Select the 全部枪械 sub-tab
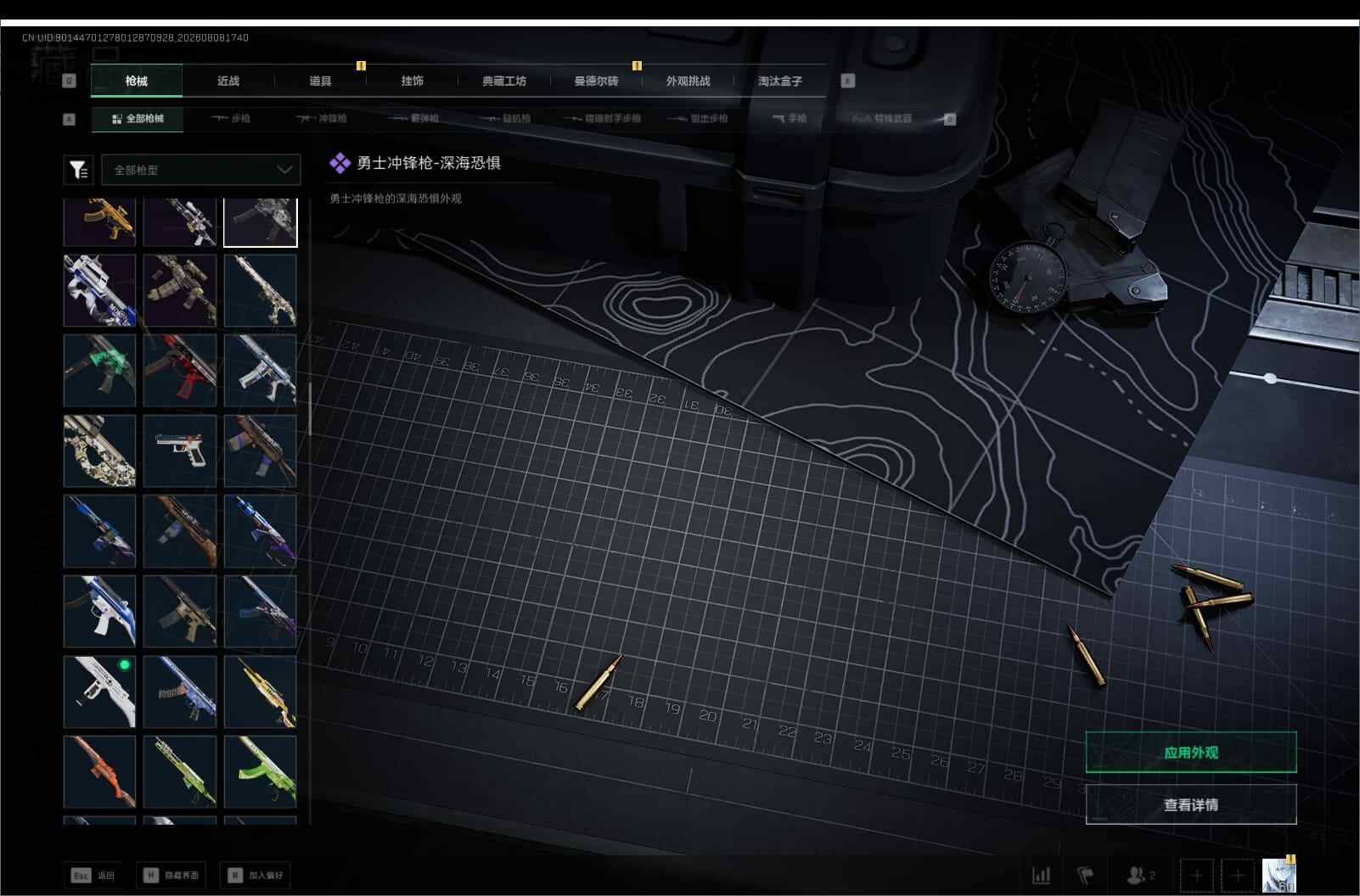This screenshot has width=1360, height=896. point(138,119)
